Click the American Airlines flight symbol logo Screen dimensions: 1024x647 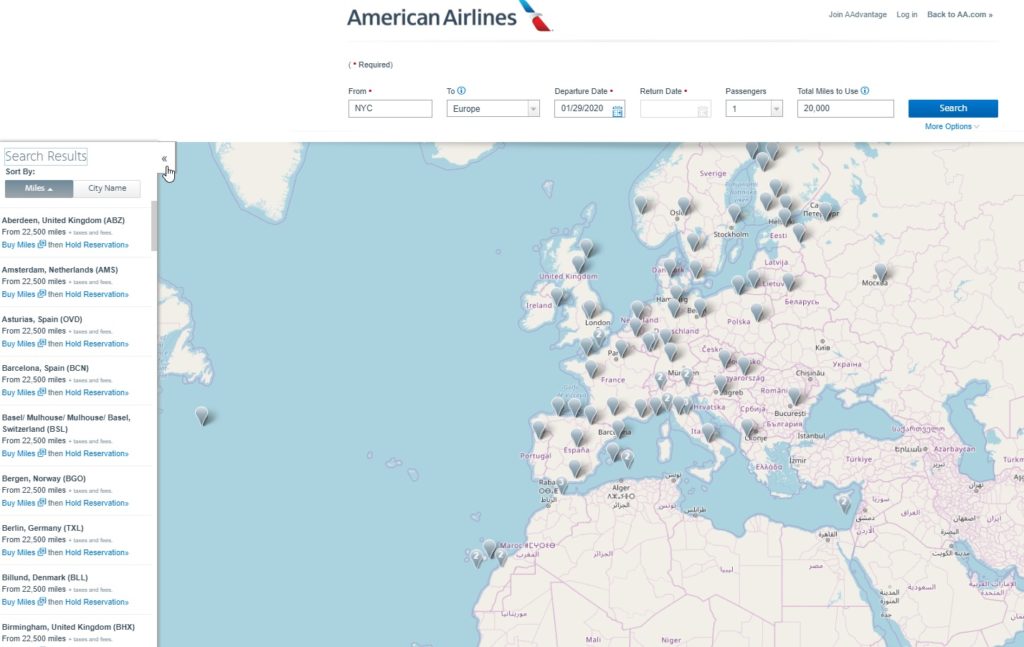533,15
